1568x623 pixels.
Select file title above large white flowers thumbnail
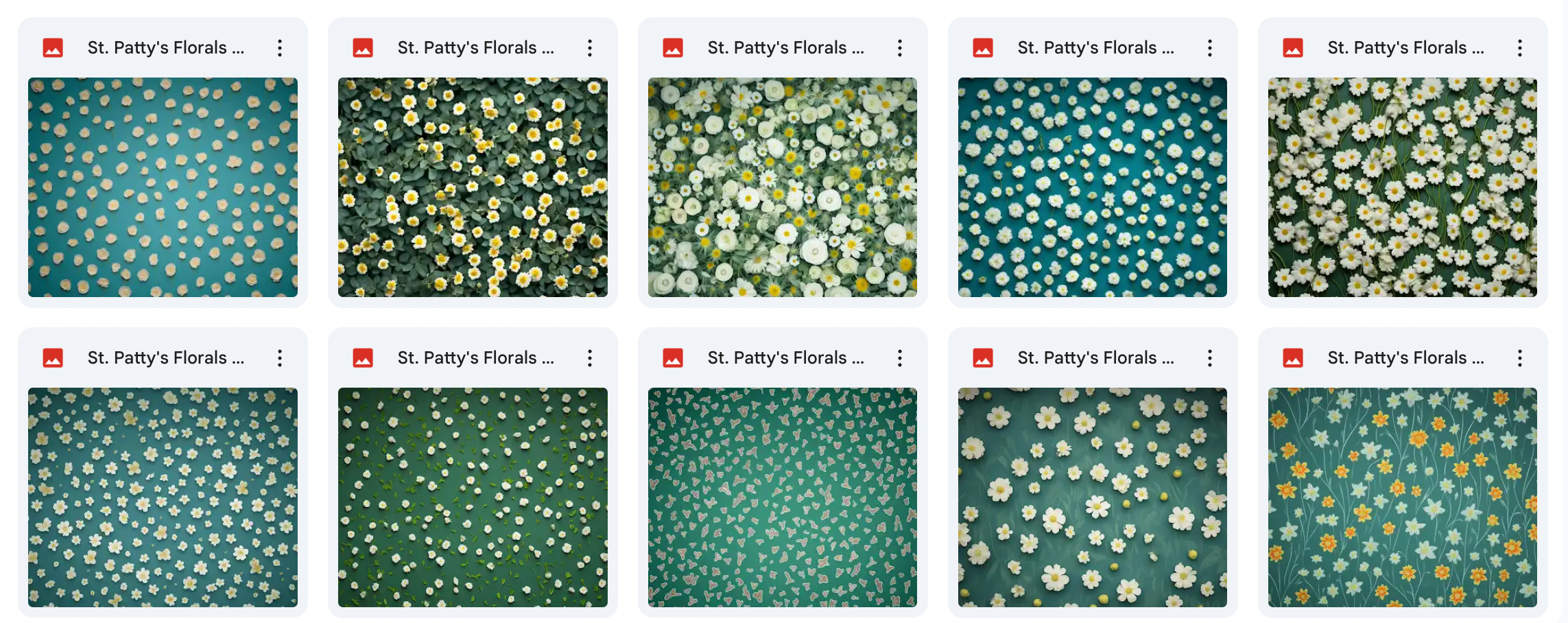coord(1095,358)
